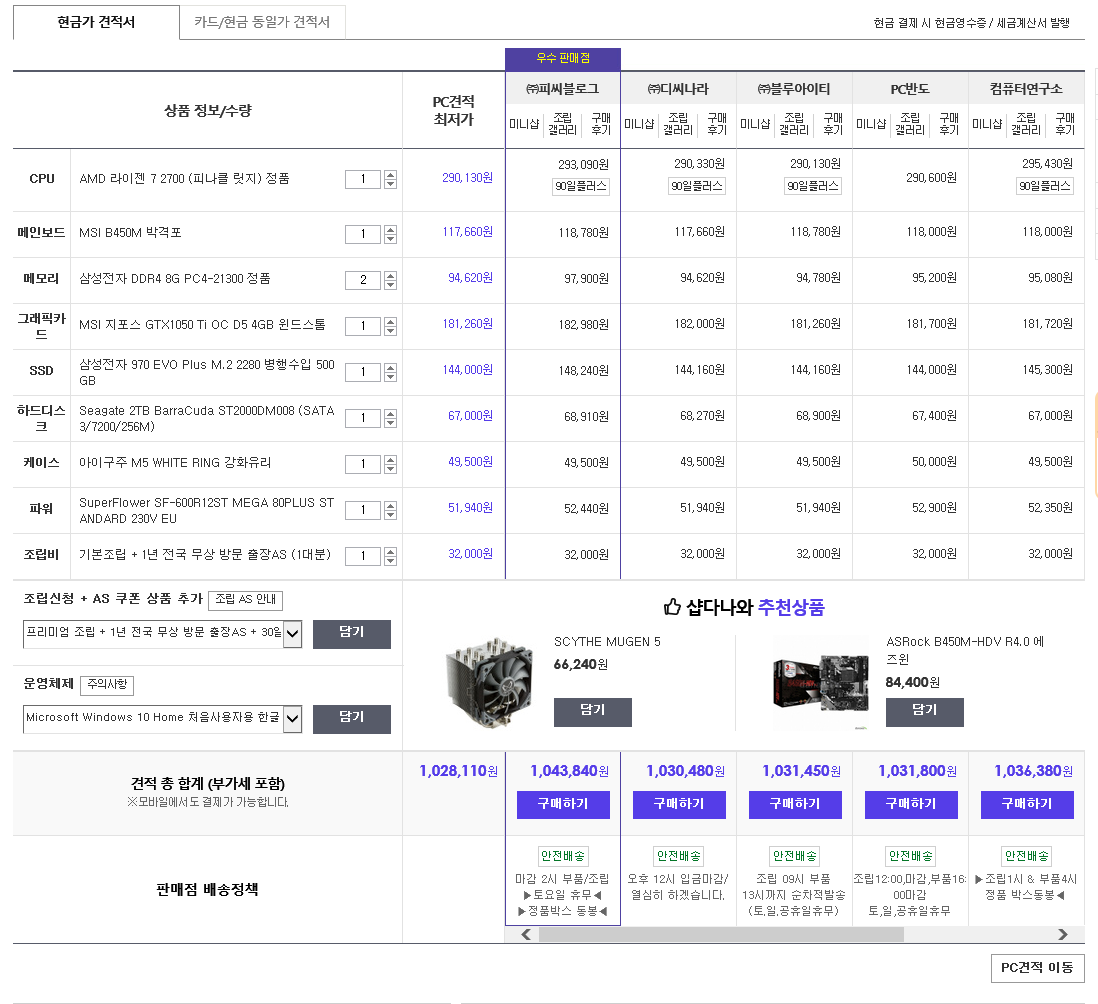Click the 안전배송 badge above 오후 12시 입금마감
This screenshot has height=1004, width=1098.
(x=679, y=856)
